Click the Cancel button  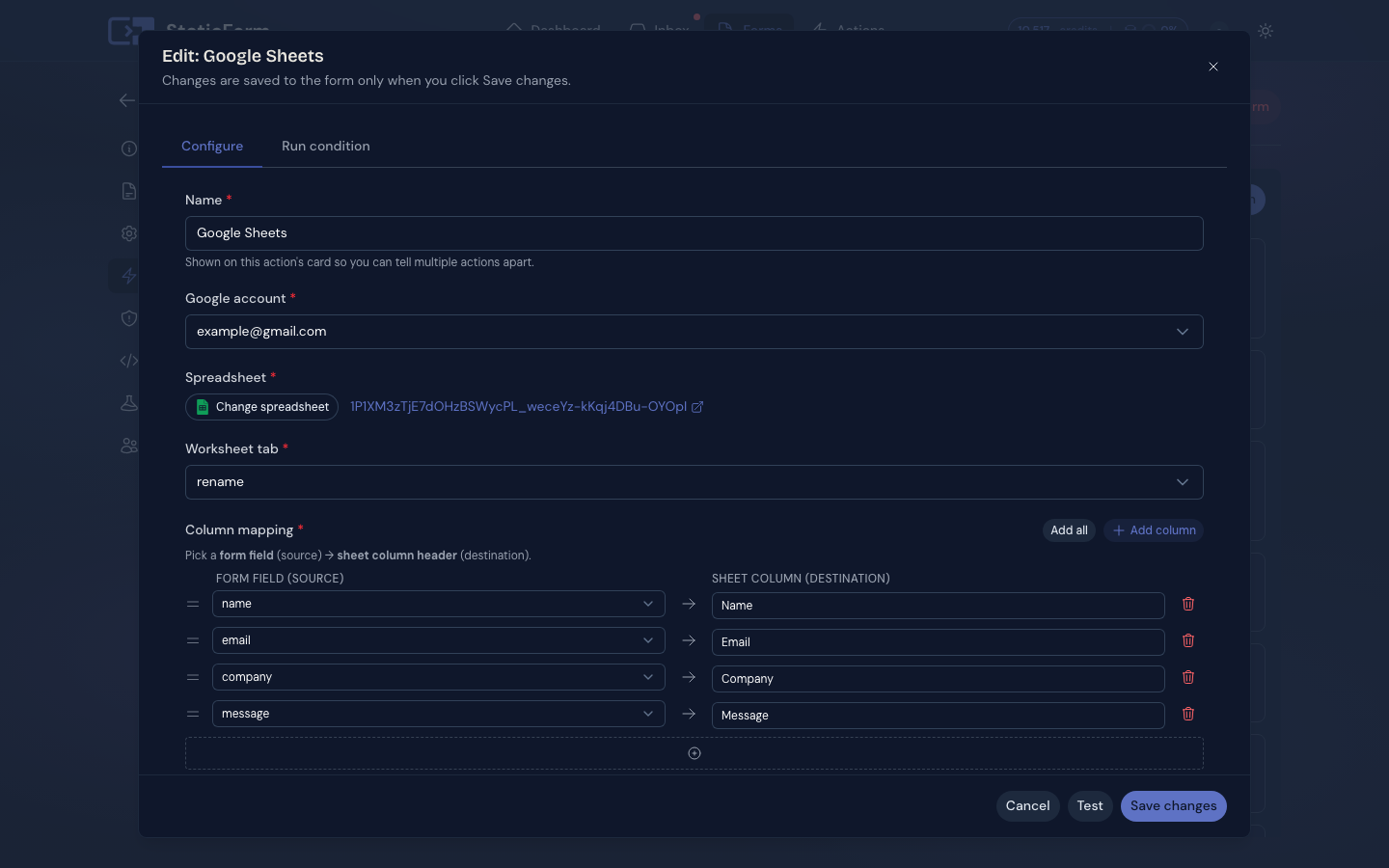pyautogui.click(x=1028, y=806)
